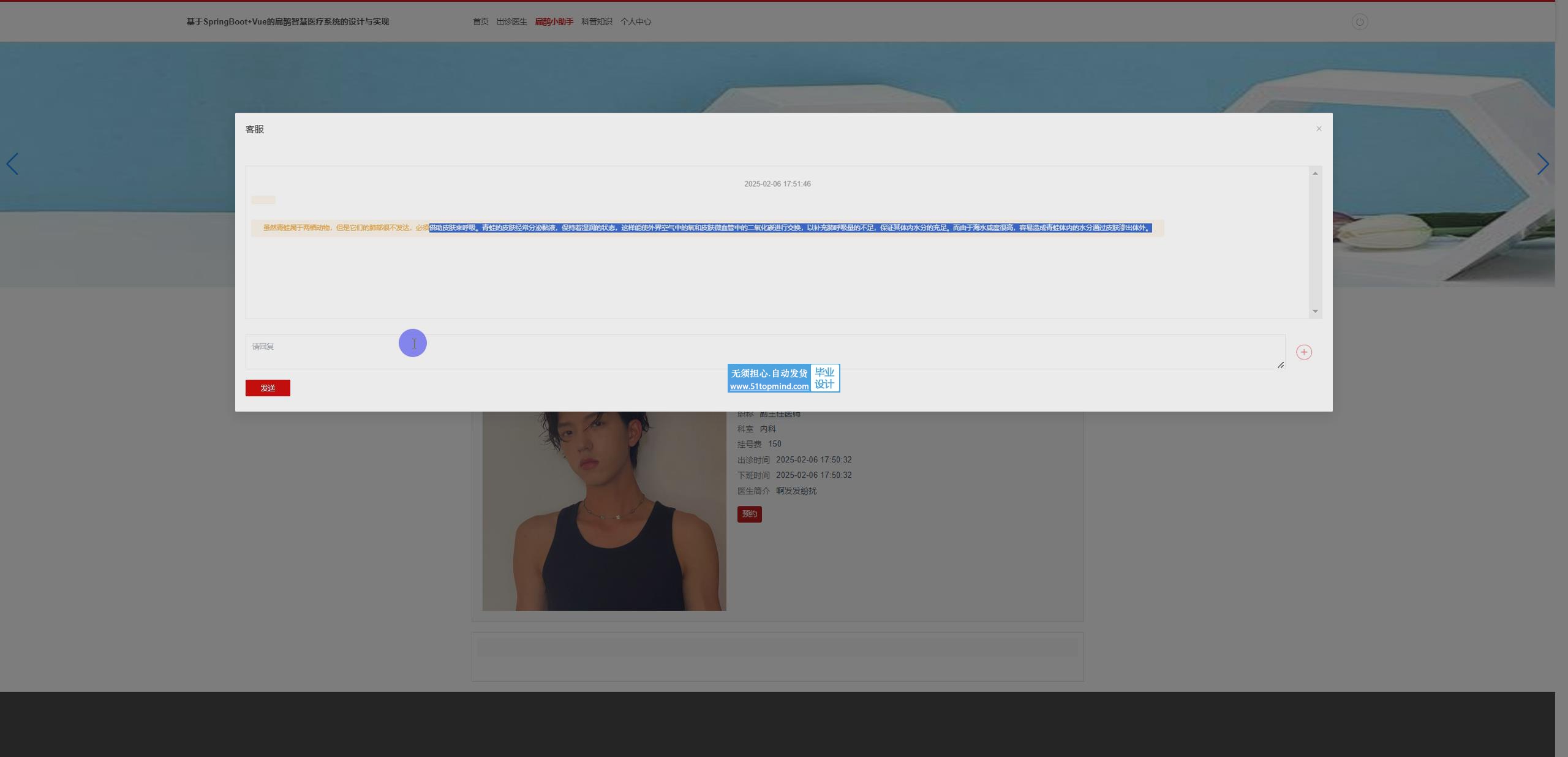Click the red 预约 appointment button
The height and width of the screenshot is (757, 1568).
click(749, 514)
